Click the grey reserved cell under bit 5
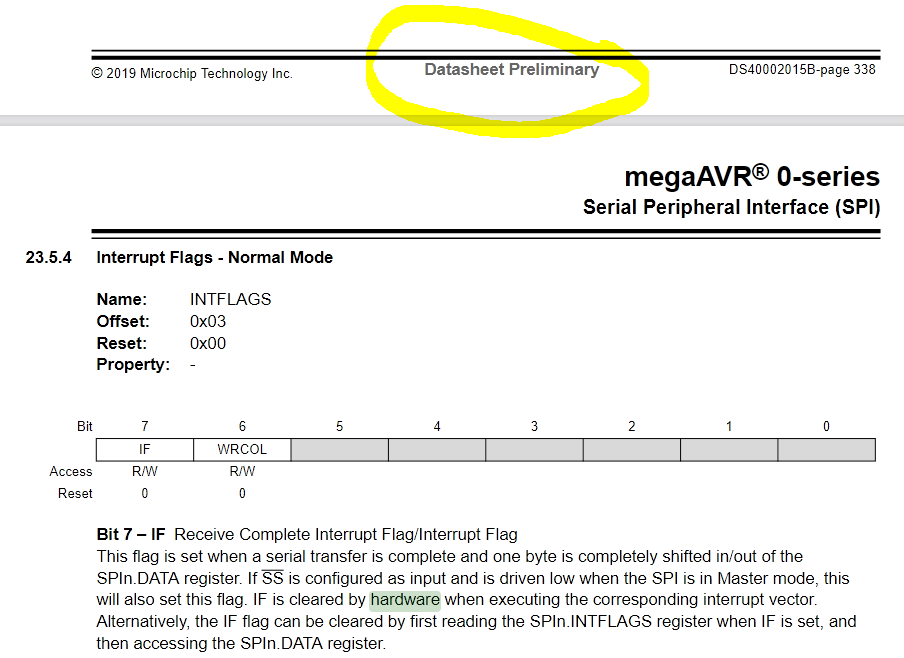The image size is (904, 658). point(340,450)
